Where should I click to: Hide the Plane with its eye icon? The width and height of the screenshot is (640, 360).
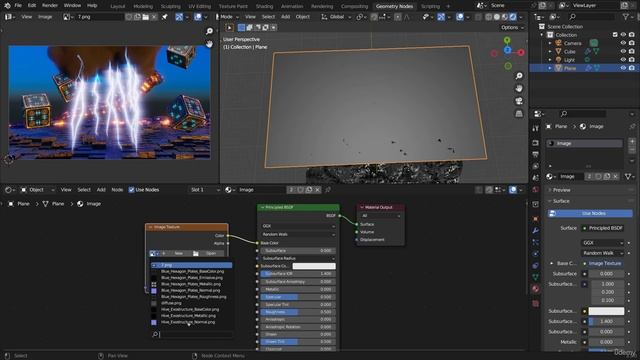(623, 68)
